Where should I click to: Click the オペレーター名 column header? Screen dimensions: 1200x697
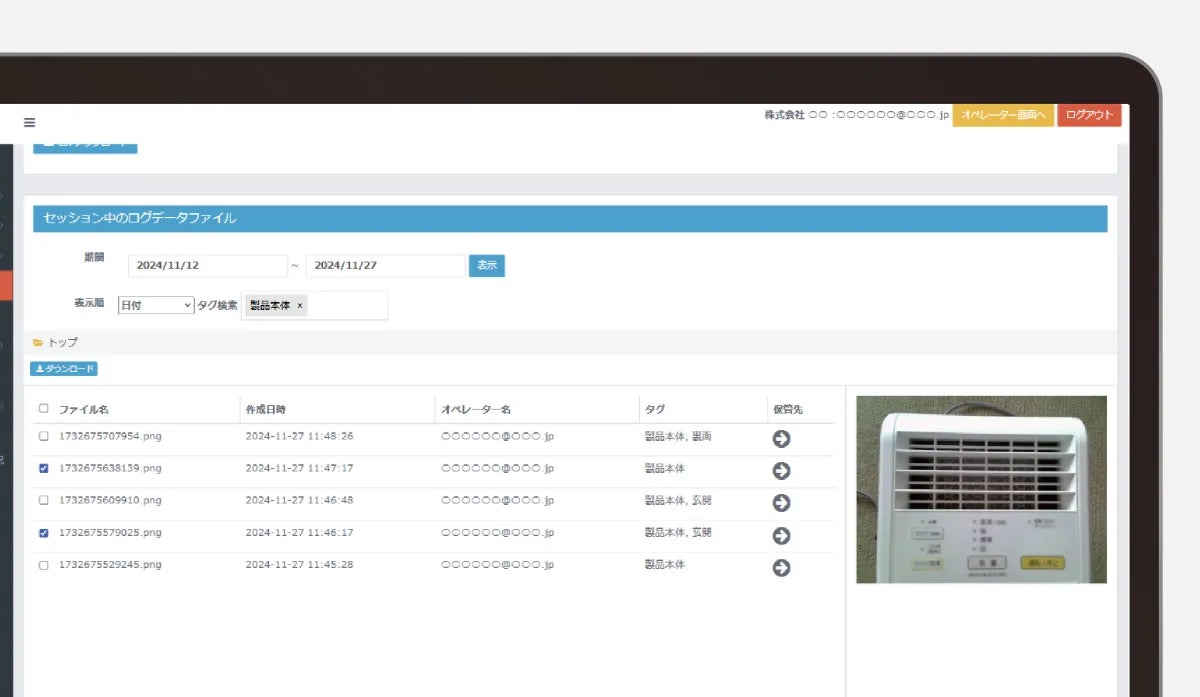[476, 409]
